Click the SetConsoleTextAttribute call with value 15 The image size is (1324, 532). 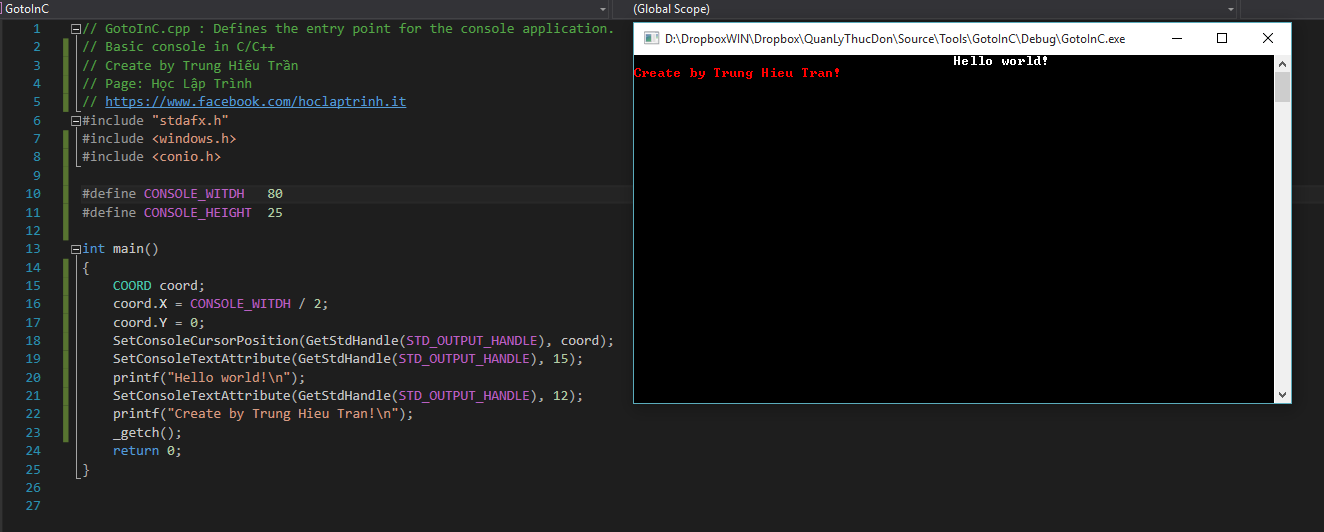pos(348,359)
